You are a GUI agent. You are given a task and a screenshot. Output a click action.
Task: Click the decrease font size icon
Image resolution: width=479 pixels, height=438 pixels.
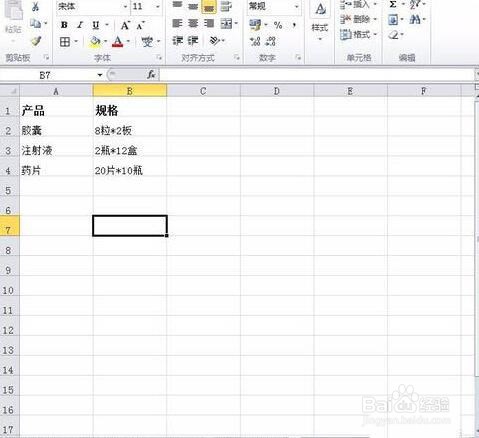140,25
